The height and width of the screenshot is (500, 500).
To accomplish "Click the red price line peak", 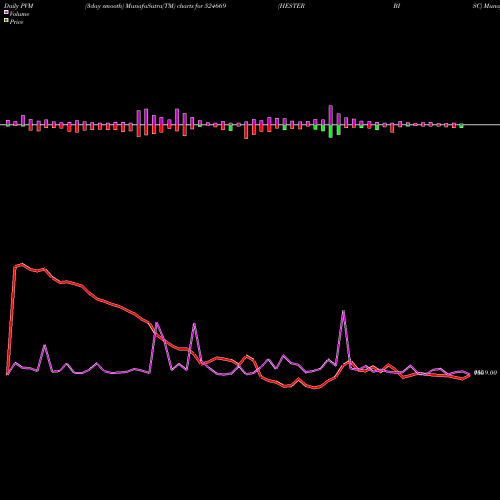I will coord(22,264).
